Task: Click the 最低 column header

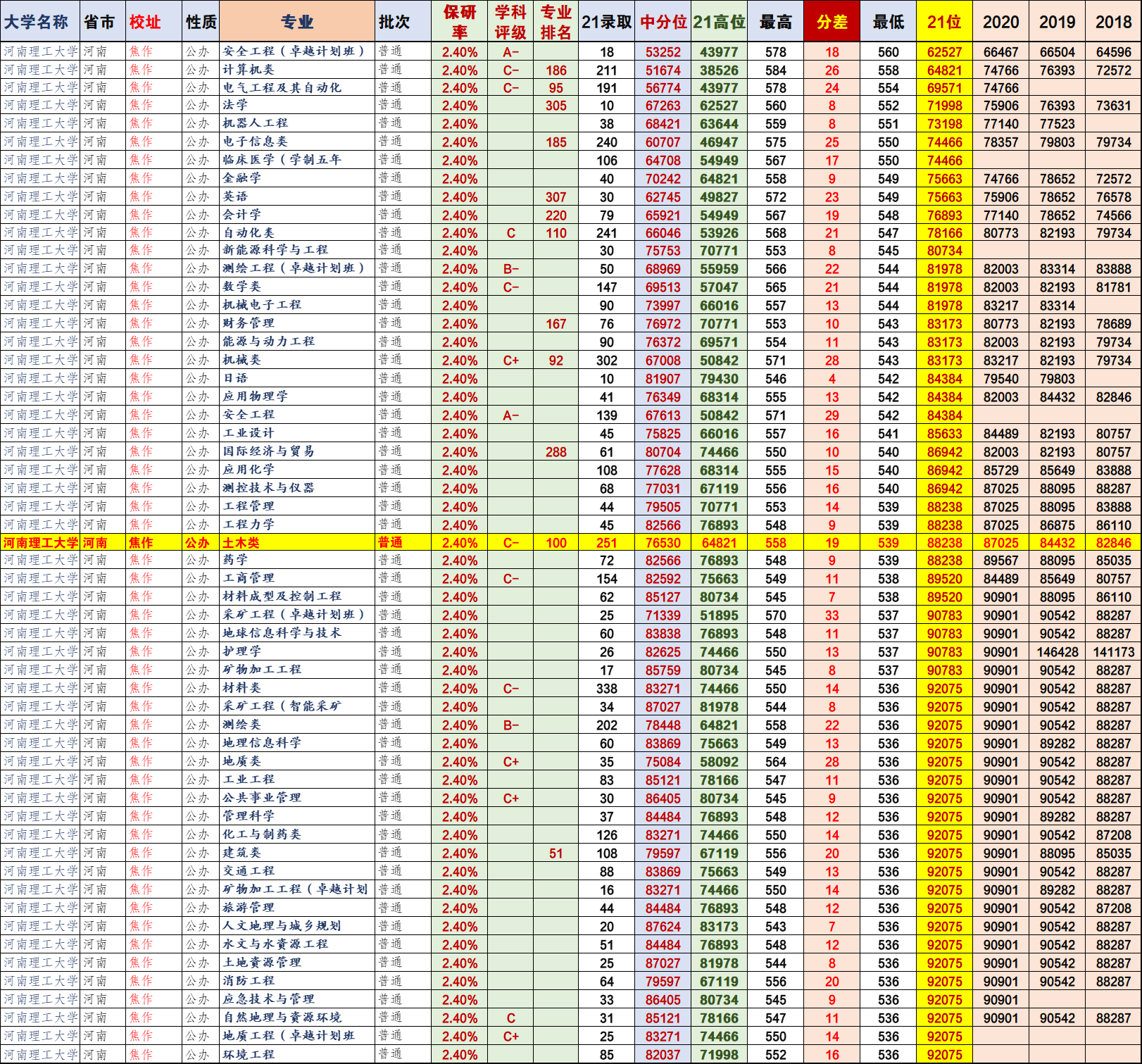Action: click(x=889, y=22)
